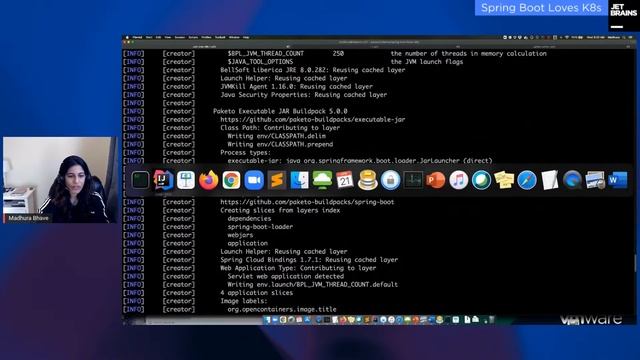Screen dimensions: 640x360
Task: Launch QuickTime Player from the Dock
Action: pos(572,180)
